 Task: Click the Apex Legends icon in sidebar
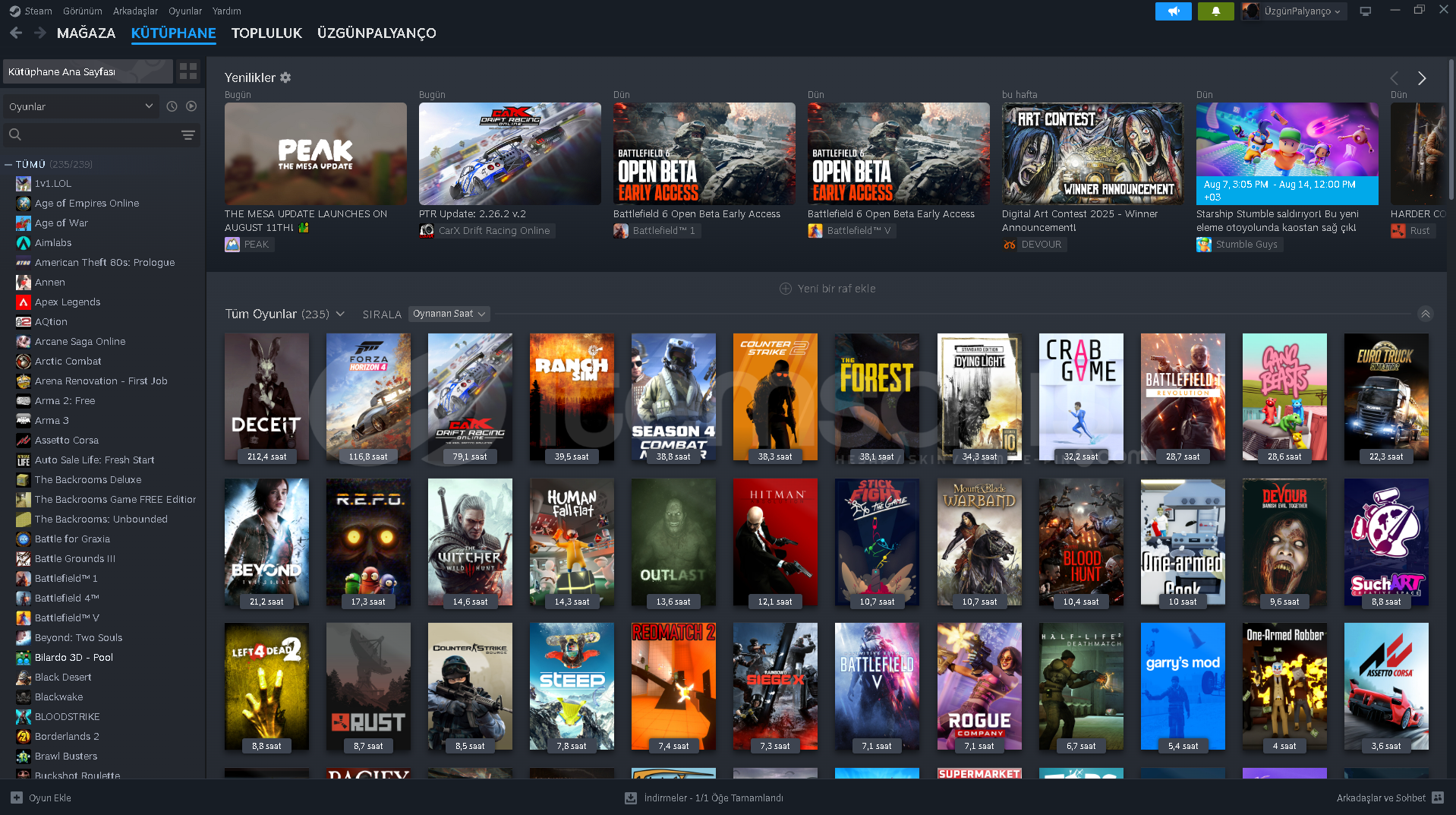coord(24,302)
